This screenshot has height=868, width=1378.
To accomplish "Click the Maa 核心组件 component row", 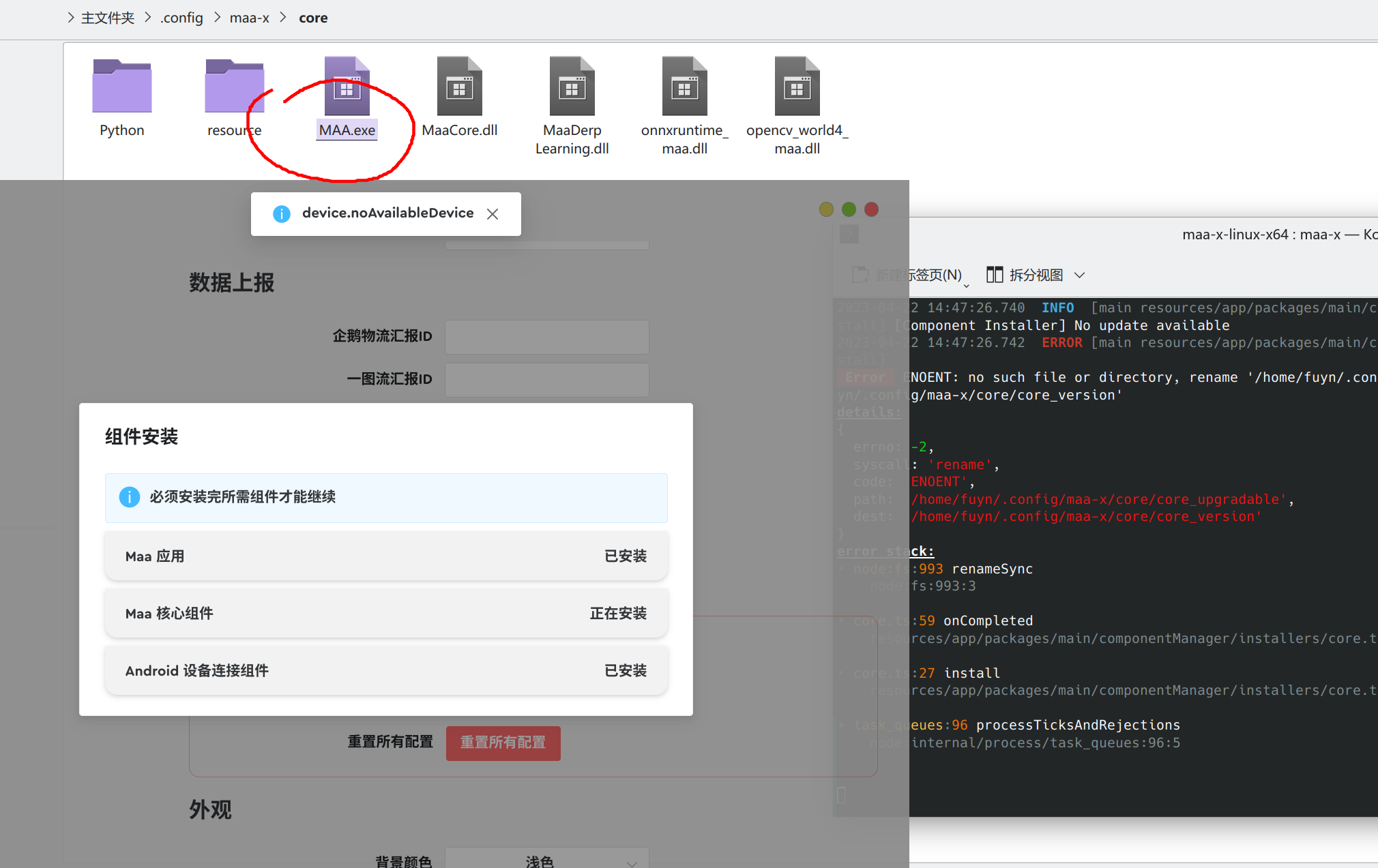I will pos(386,614).
